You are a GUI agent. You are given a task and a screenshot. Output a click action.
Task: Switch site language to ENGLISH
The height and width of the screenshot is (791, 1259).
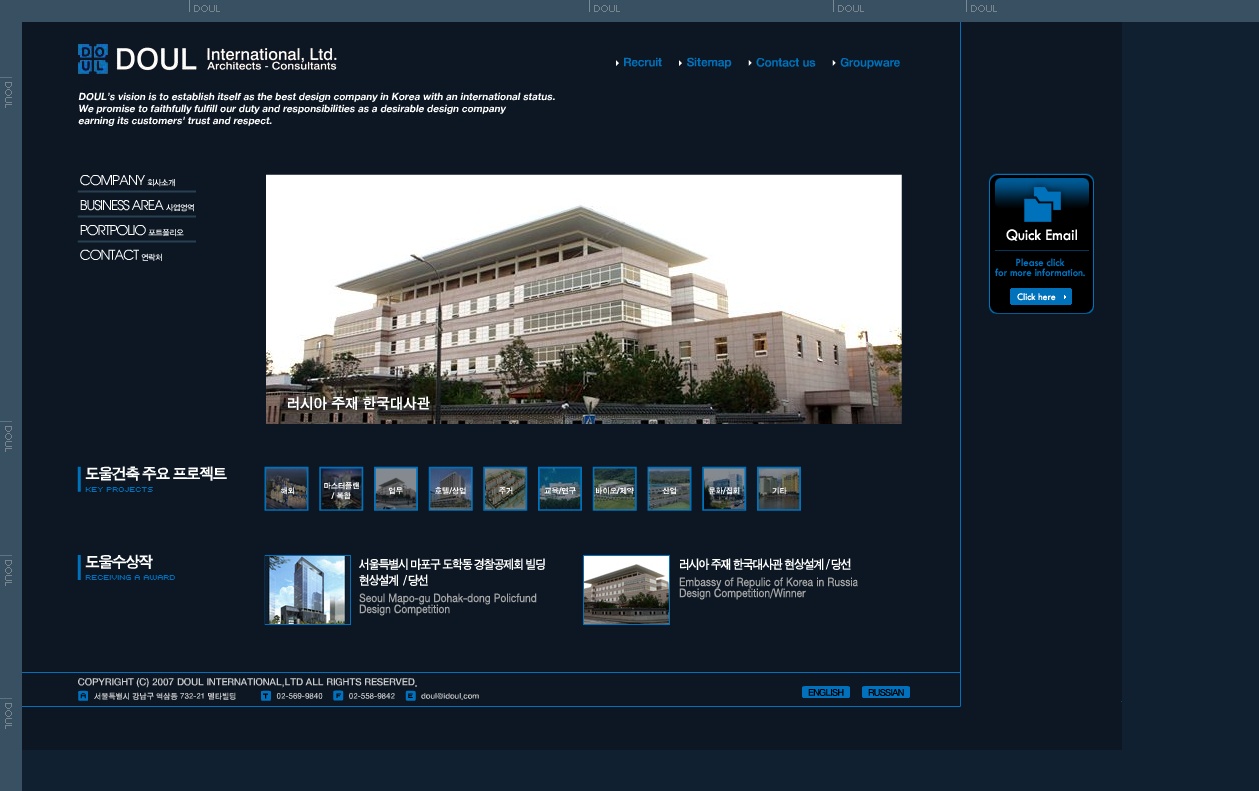pyautogui.click(x=826, y=692)
